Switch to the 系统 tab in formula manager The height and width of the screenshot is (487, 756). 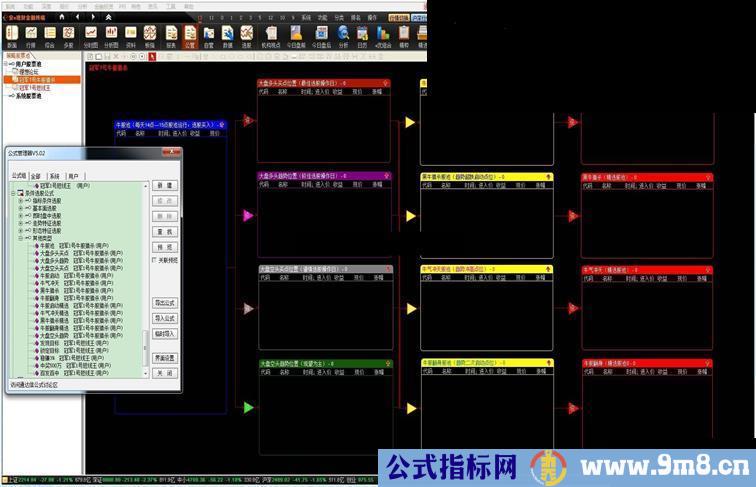point(54,176)
